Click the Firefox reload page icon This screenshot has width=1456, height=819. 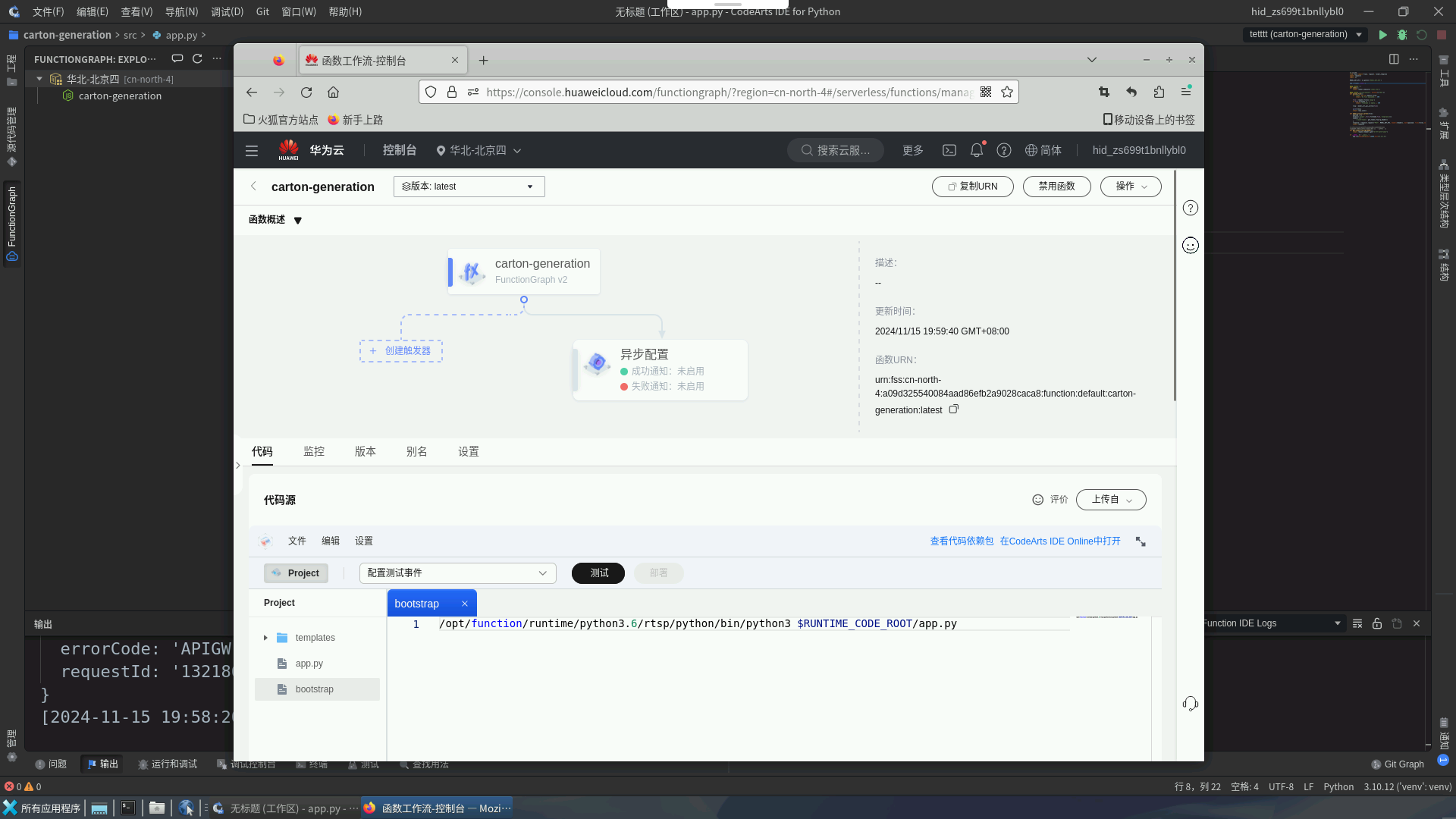[x=306, y=93]
